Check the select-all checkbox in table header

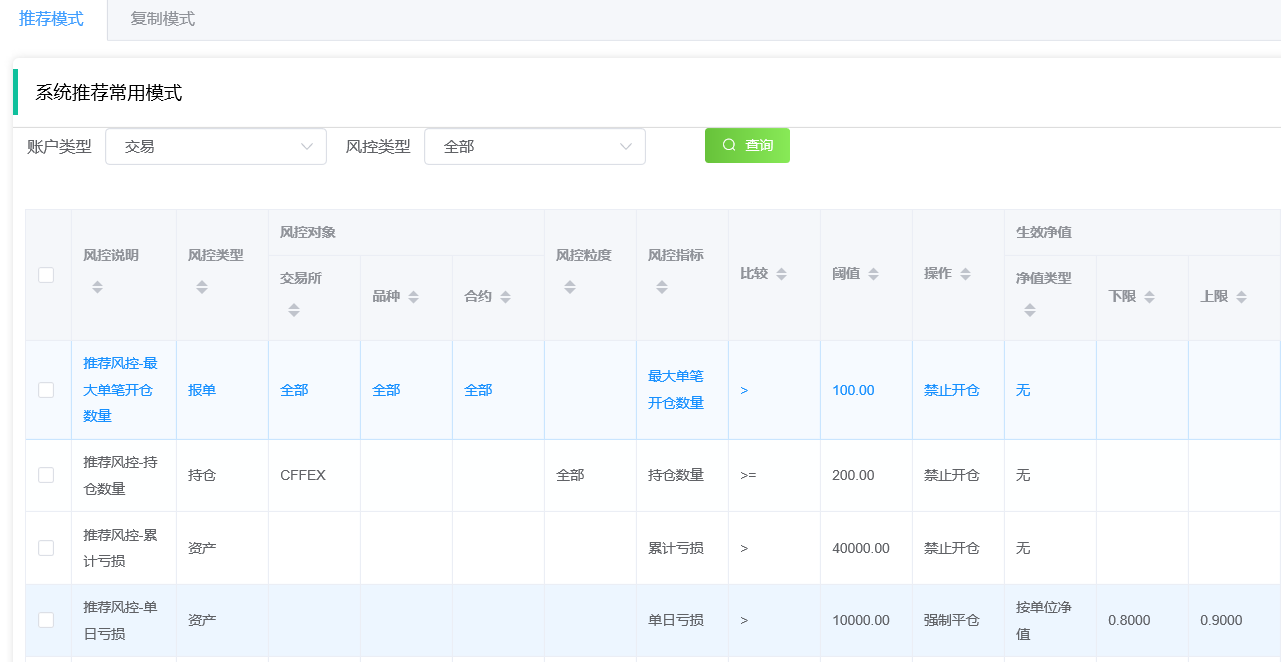click(x=45, y=276)
